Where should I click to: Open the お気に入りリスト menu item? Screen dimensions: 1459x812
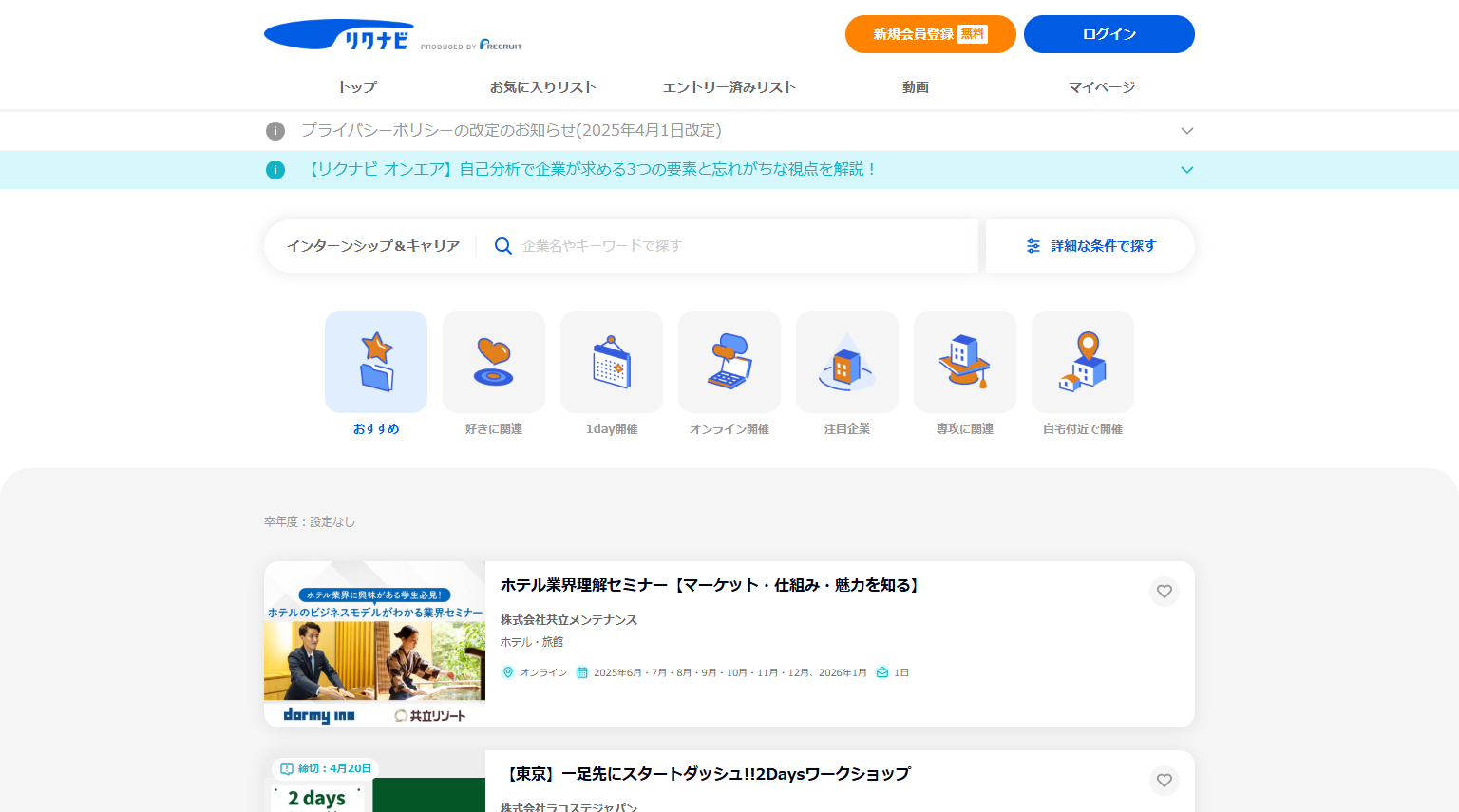[542, 87]
